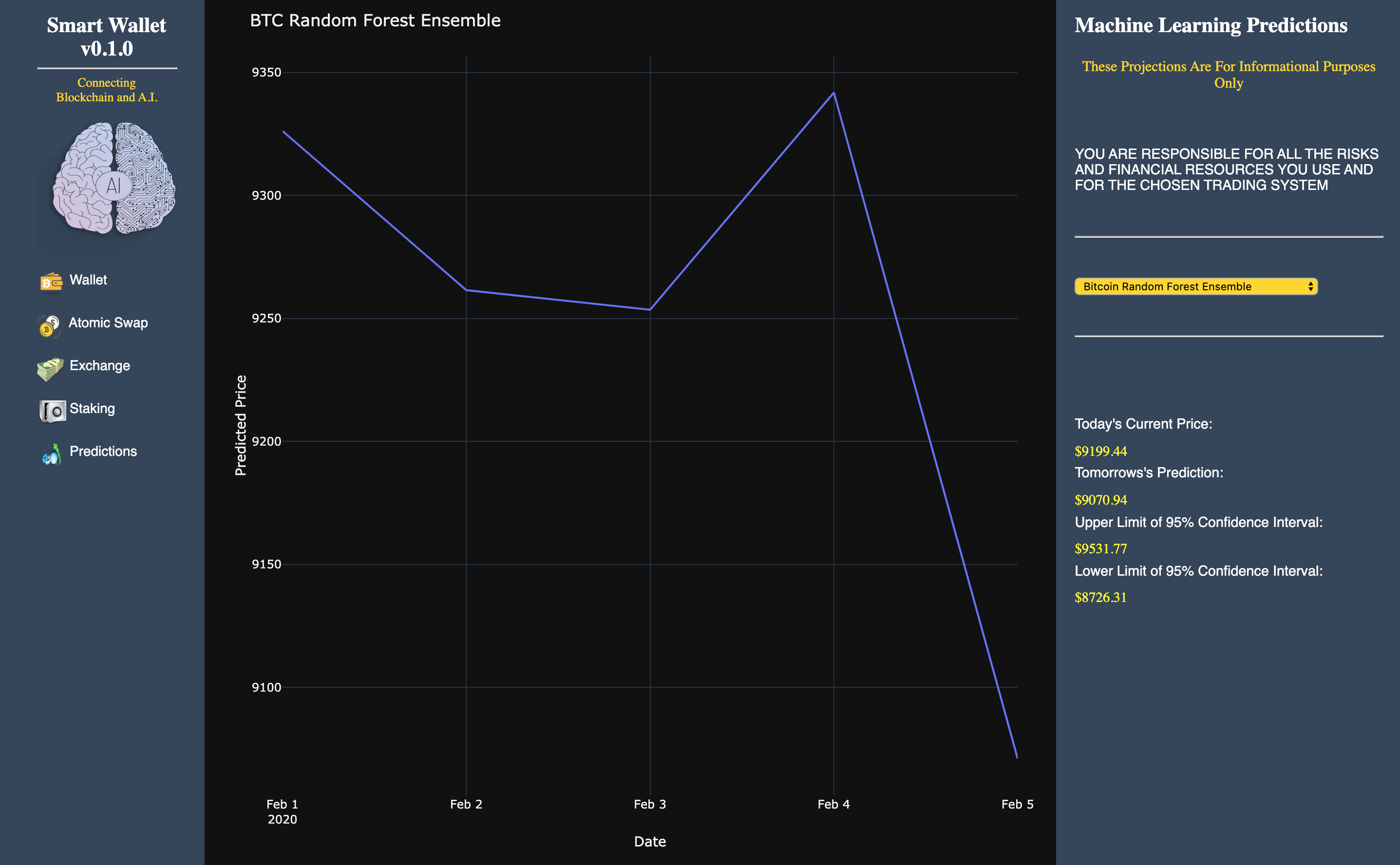Click the Date axis title
The width and height of the screenshot is (1400, 865).
point(650,842)
